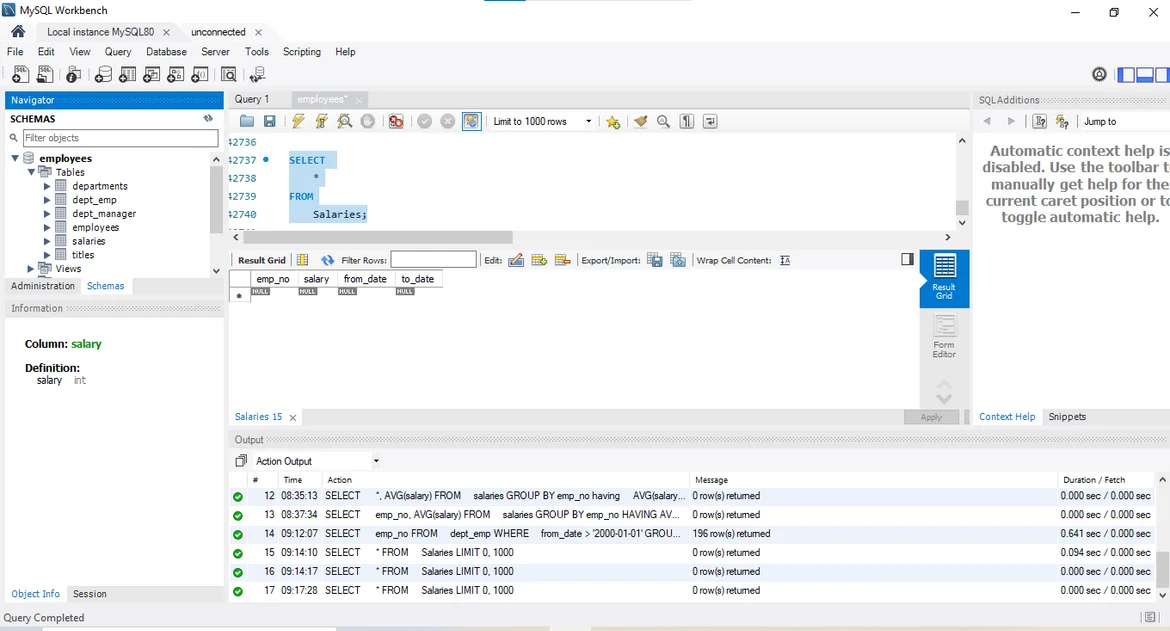Toggle autocommit mode button in query toolbar
This screenshot has height=631, width=1170.
pyautogui.click(x=471, y=121)
